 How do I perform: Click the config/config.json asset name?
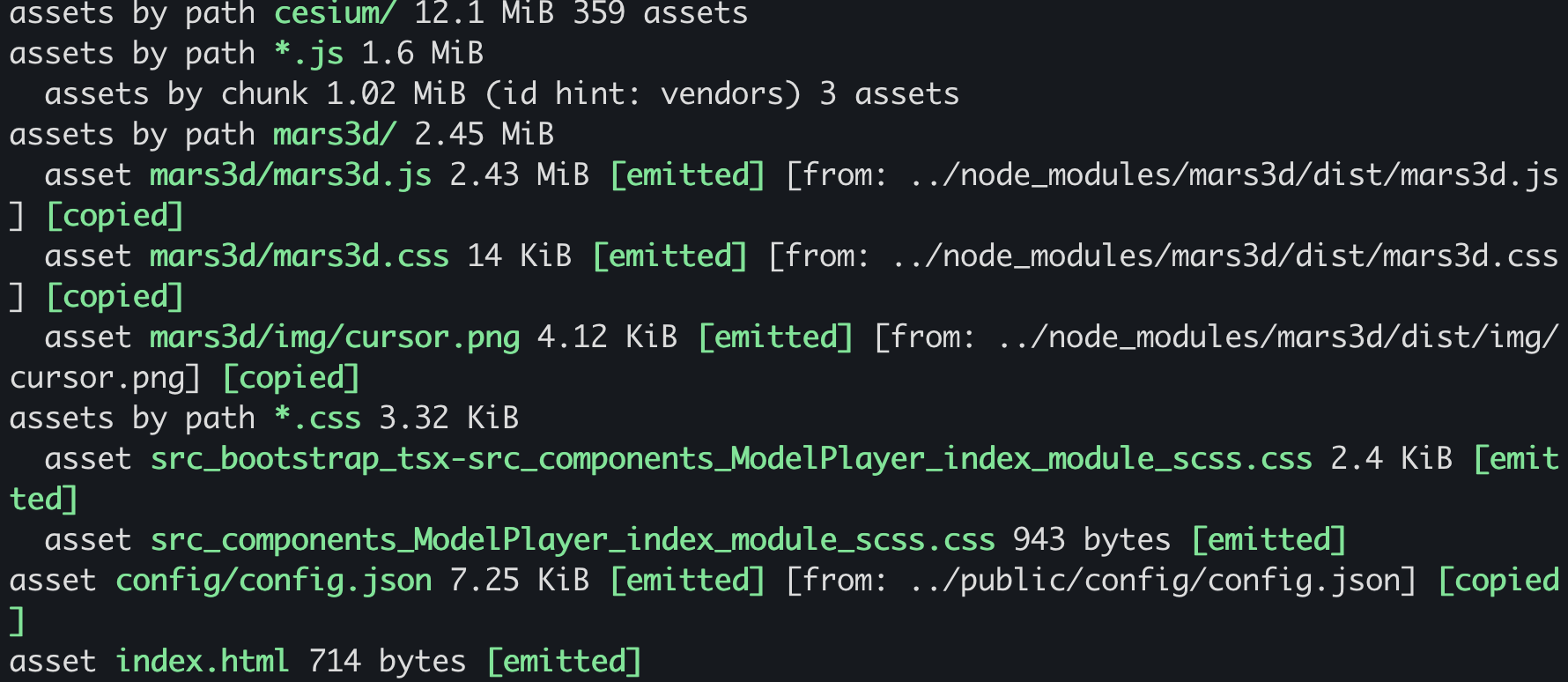pyautogui.click(x=274, y=581)
